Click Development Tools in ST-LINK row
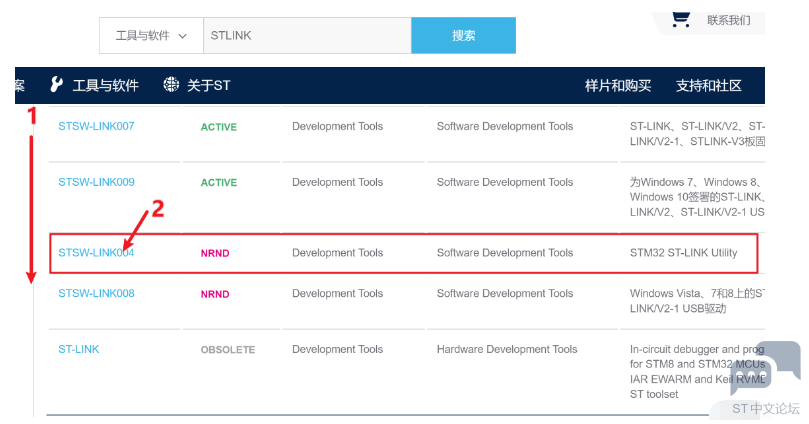 [337, 349]
